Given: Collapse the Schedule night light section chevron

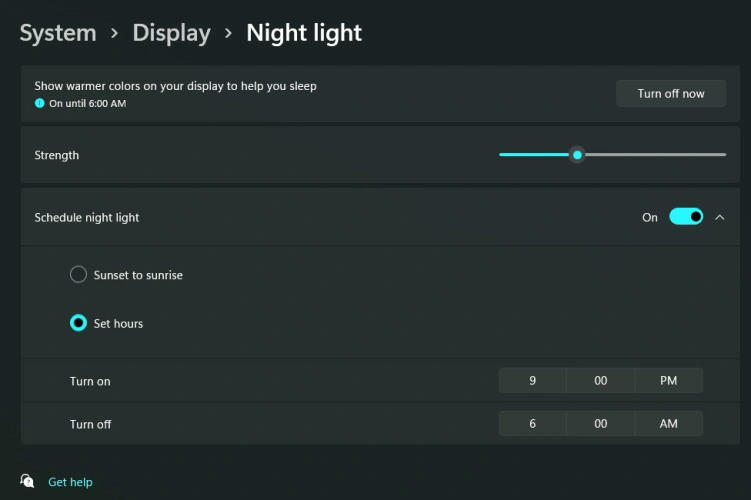Looking at the screenshot, I should [x=720, y=217].
